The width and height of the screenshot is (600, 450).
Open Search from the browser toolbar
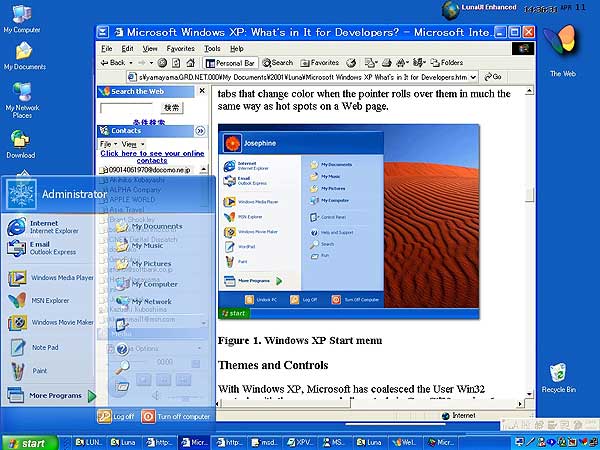[278, 63]
